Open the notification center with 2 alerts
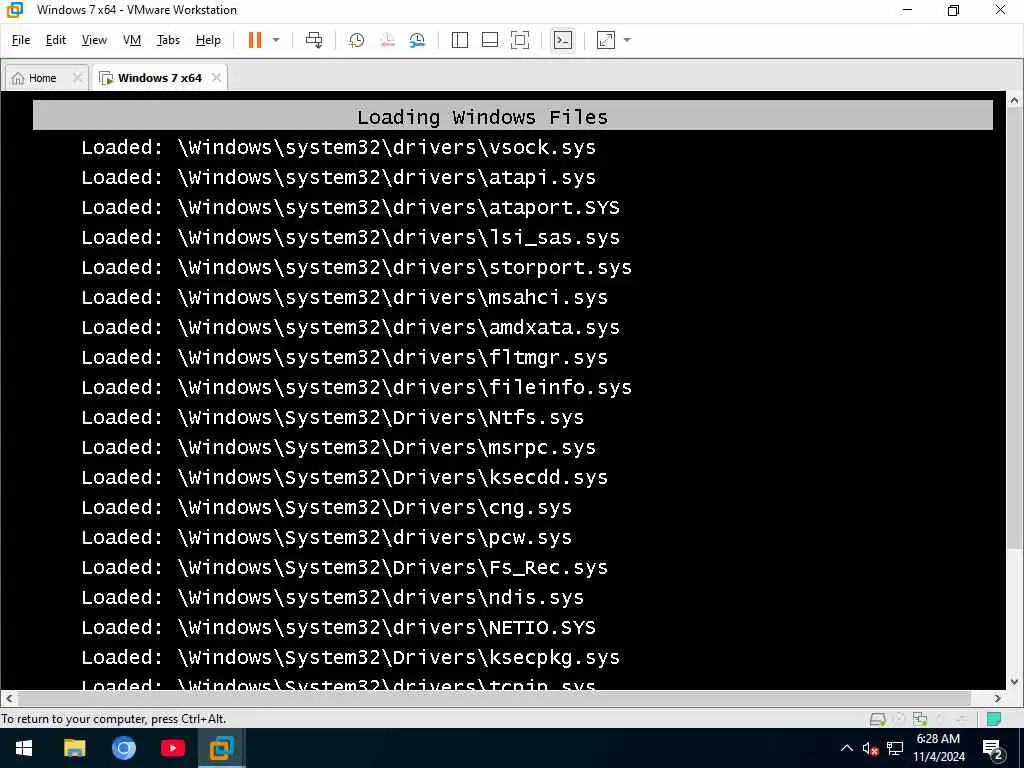This screenshot has width=1024, height=768. (x=993, y=749)
